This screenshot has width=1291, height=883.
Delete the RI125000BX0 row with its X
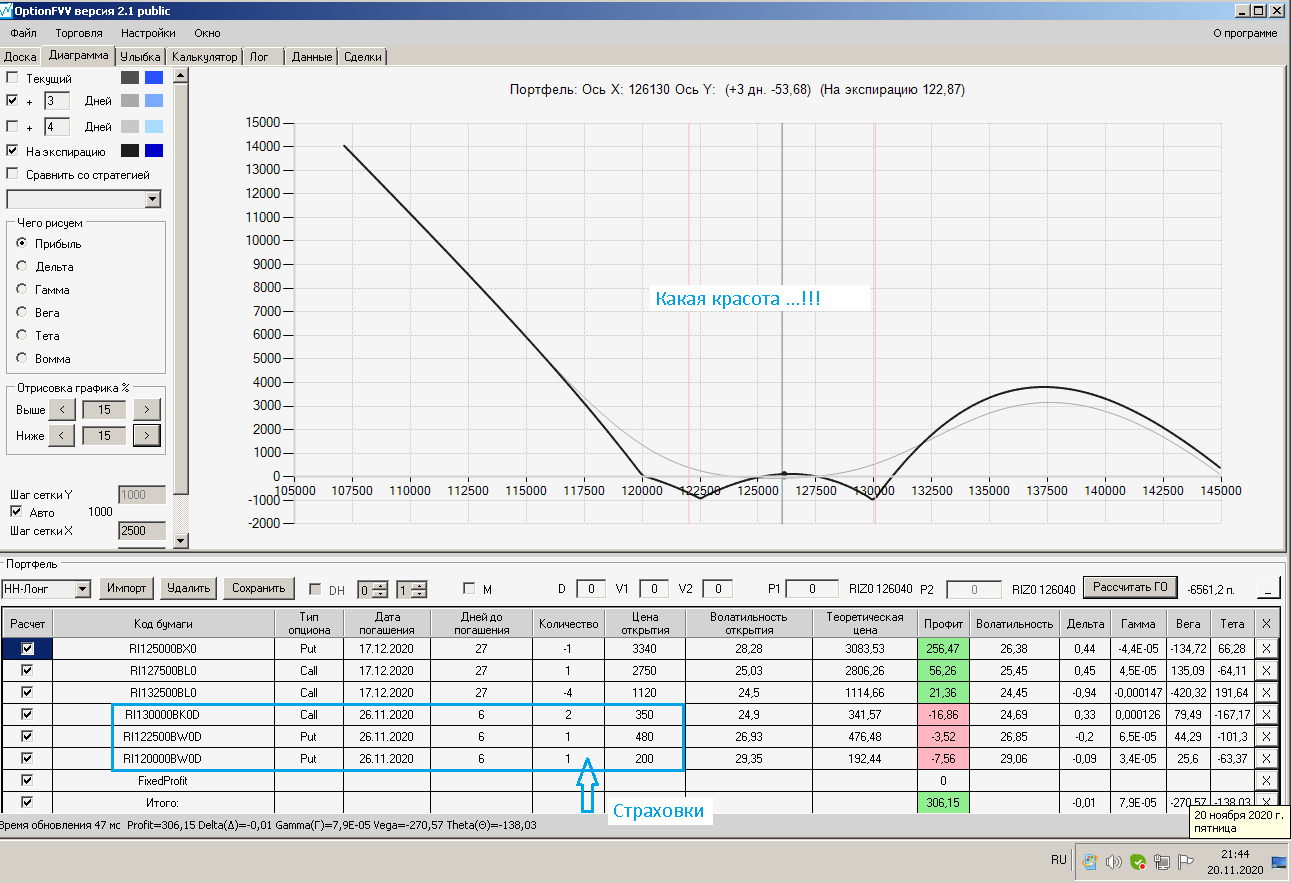1267,648
